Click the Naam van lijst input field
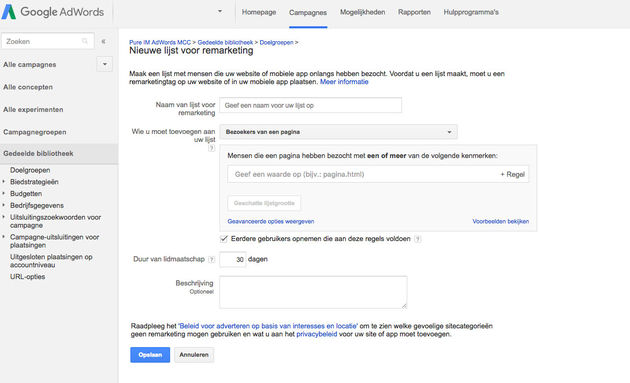This screenshot has width=630, height=383. (x=311, y=105)
